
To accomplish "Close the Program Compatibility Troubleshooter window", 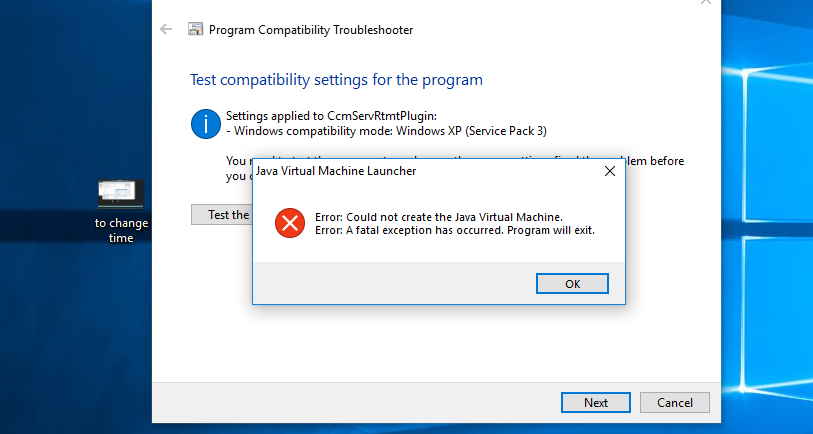I will pyautogui.click(x=706, y=2).
